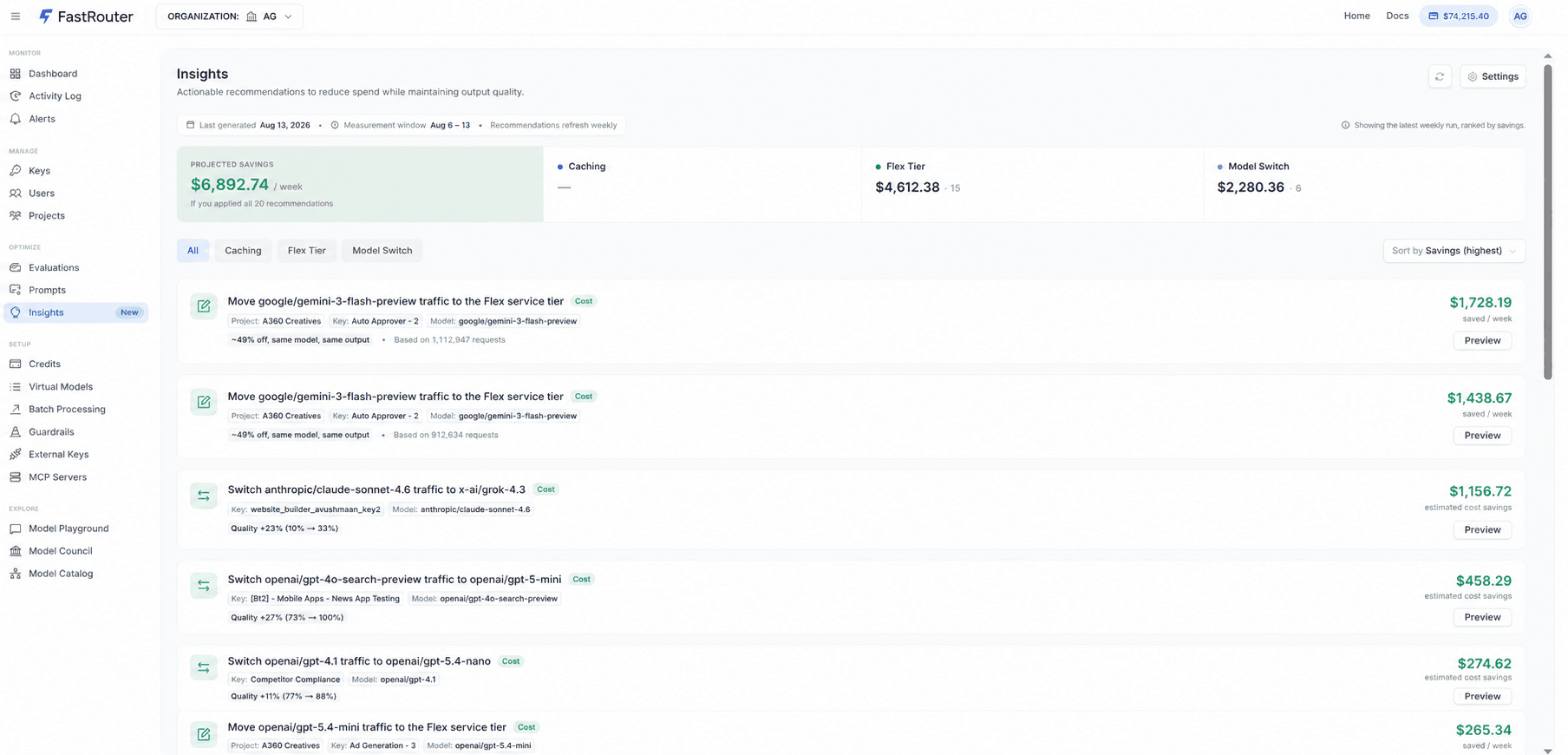This screenshot has height=755, width=1568.
Task: Click the AG user avatar
Action: (1520, 16)
